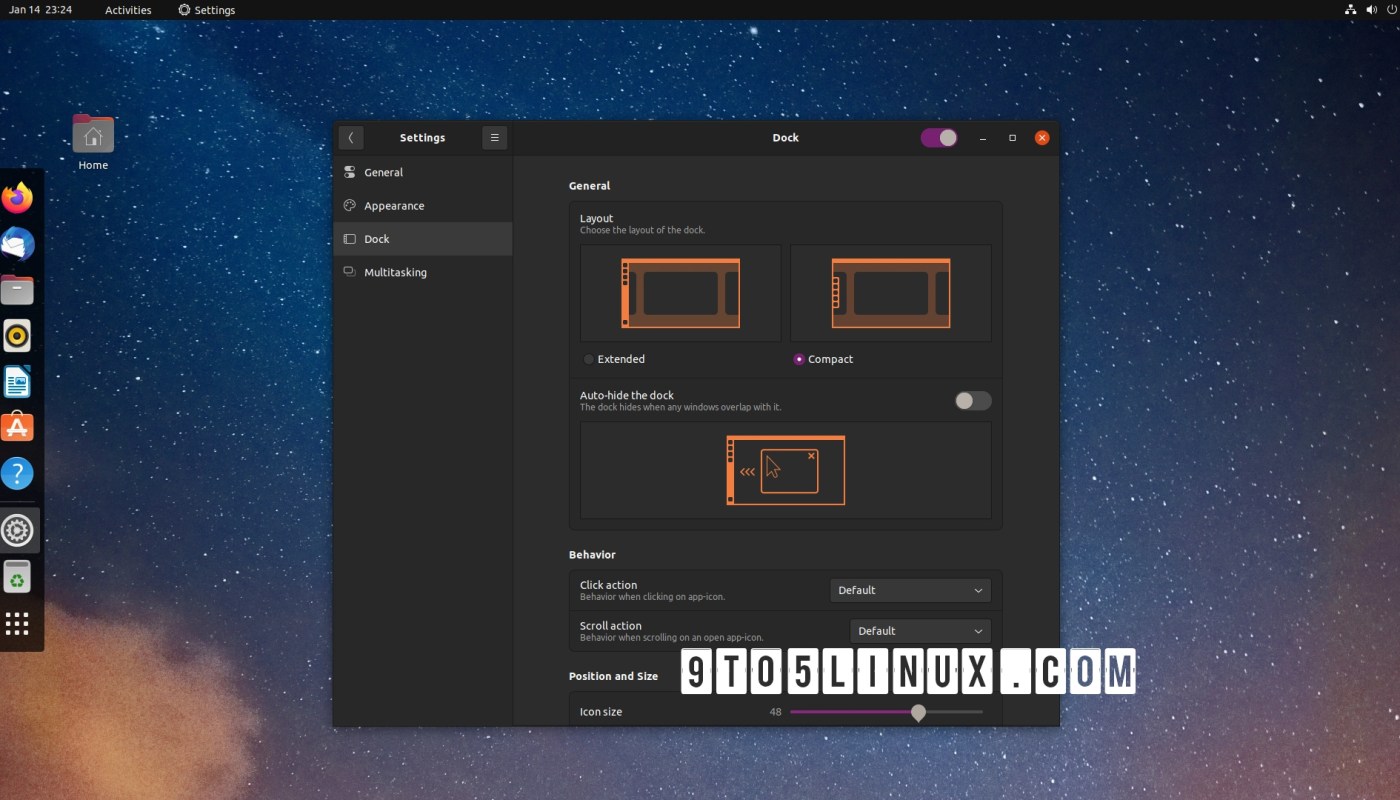Open the Trash dock icon

(x=18, y=577)
